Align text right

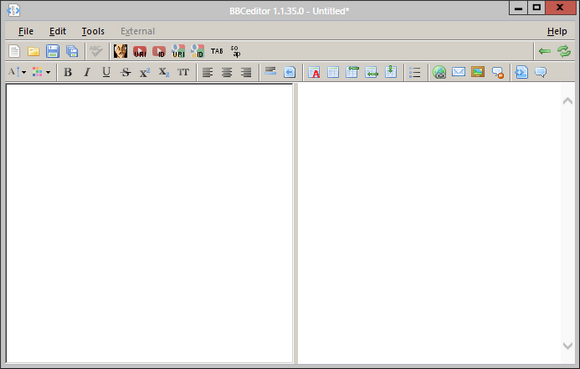(x=246, y=72)
